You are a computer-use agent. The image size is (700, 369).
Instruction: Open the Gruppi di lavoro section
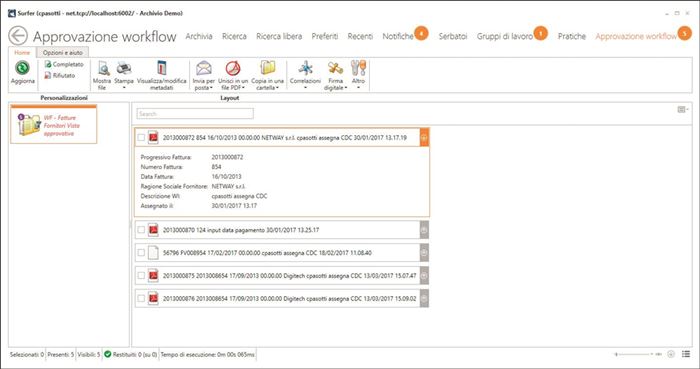504,36
